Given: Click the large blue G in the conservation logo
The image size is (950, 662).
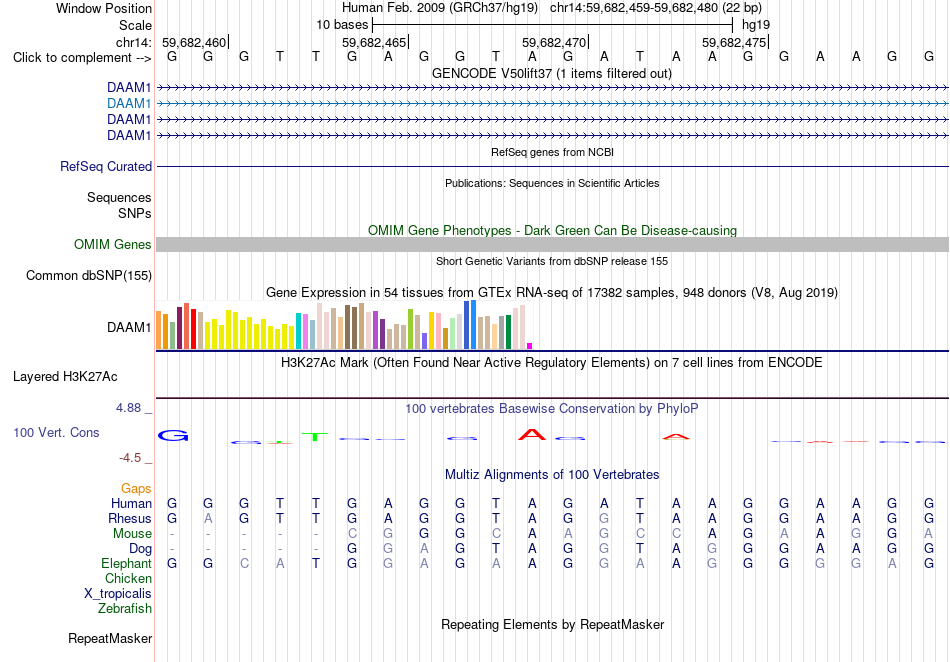Looking at the screenshot, I should pos(173,435).
